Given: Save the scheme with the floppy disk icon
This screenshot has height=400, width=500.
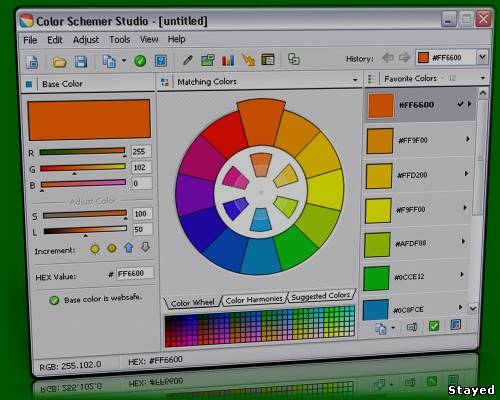Looking at the screenshot, I should pos(81,62).
